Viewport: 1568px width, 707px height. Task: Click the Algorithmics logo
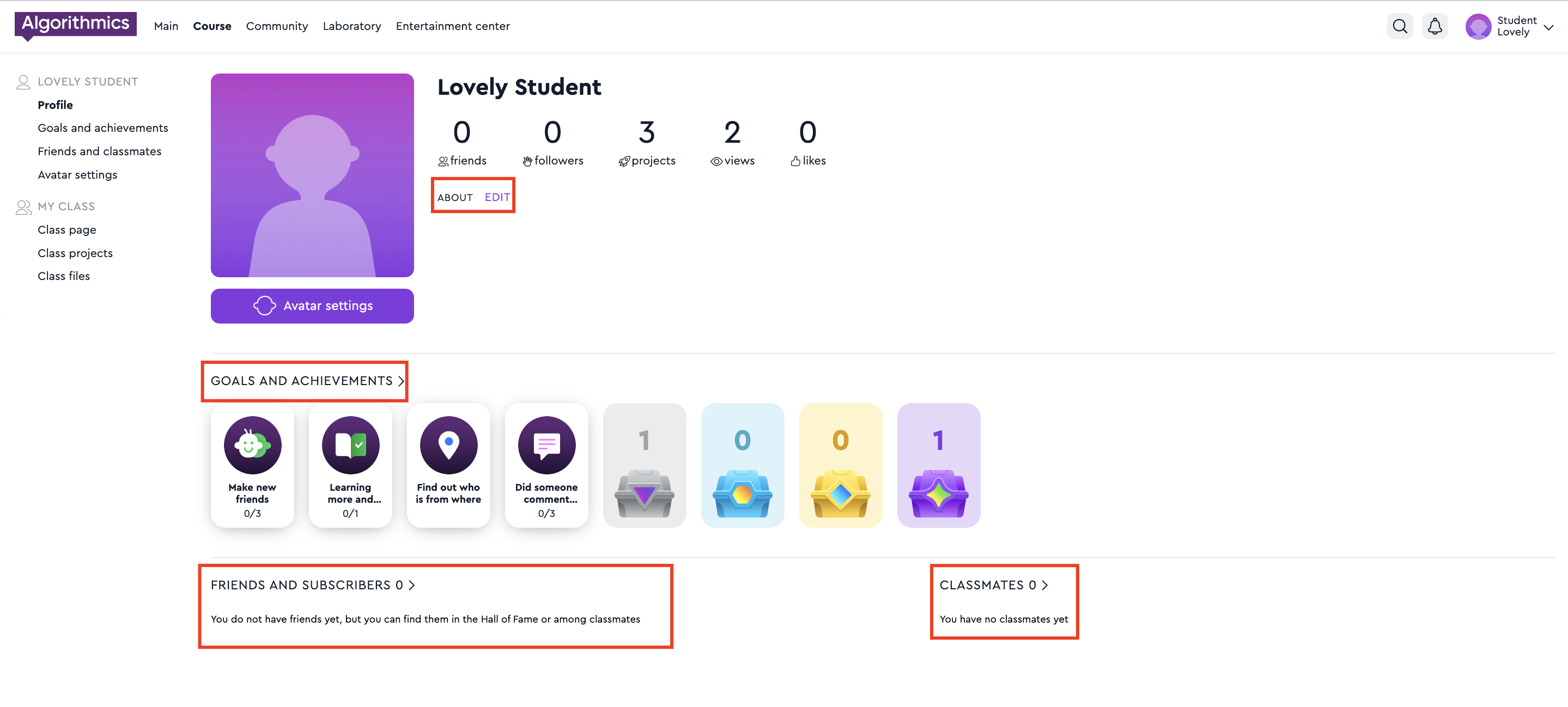pyautogui.click(x=76, y=25)
